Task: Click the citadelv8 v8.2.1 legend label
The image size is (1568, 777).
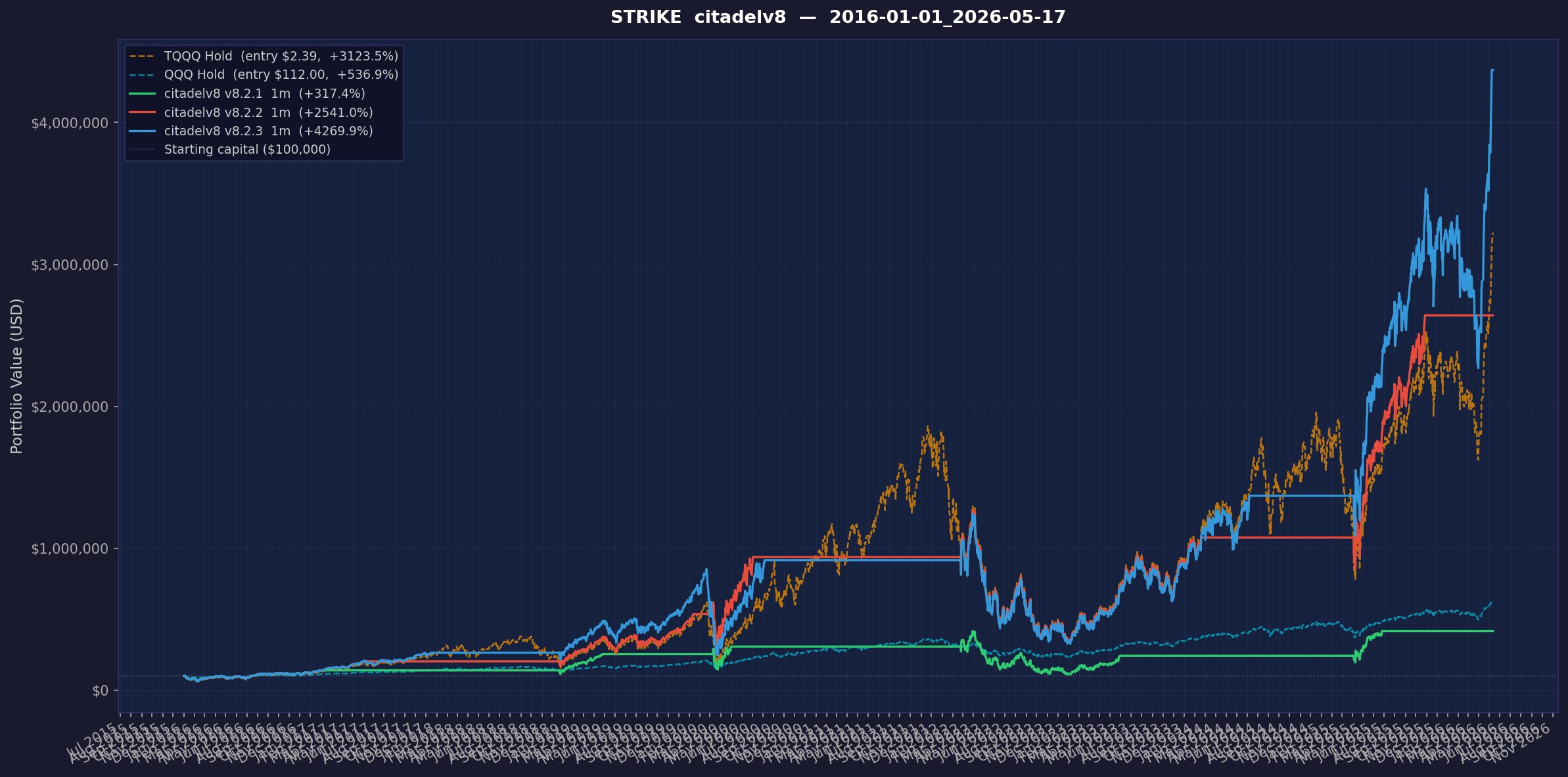Action: 264,94
